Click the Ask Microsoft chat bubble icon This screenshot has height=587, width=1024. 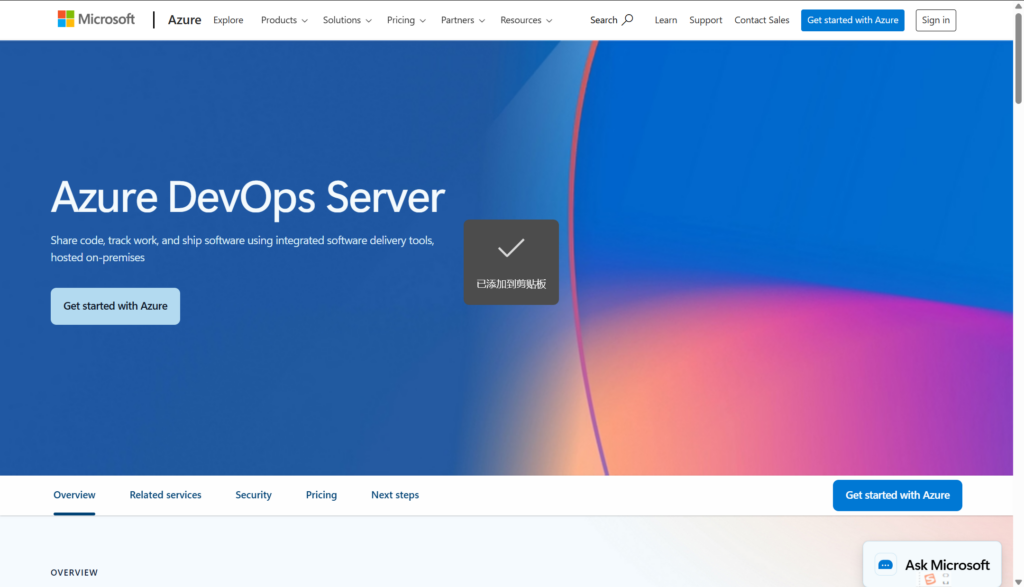885,565
